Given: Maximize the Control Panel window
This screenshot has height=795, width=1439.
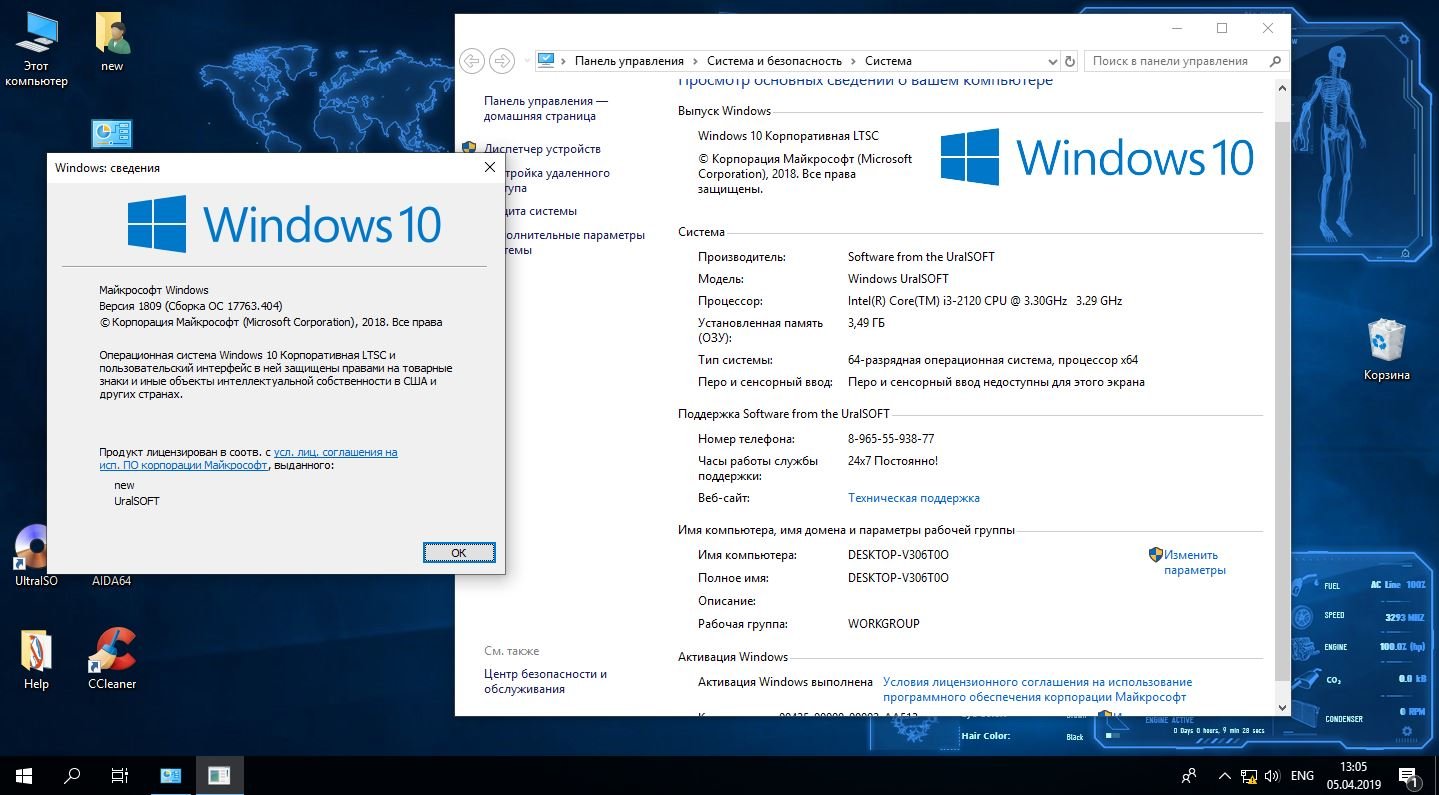Looking at the screenshot, I should (1222, 28).
